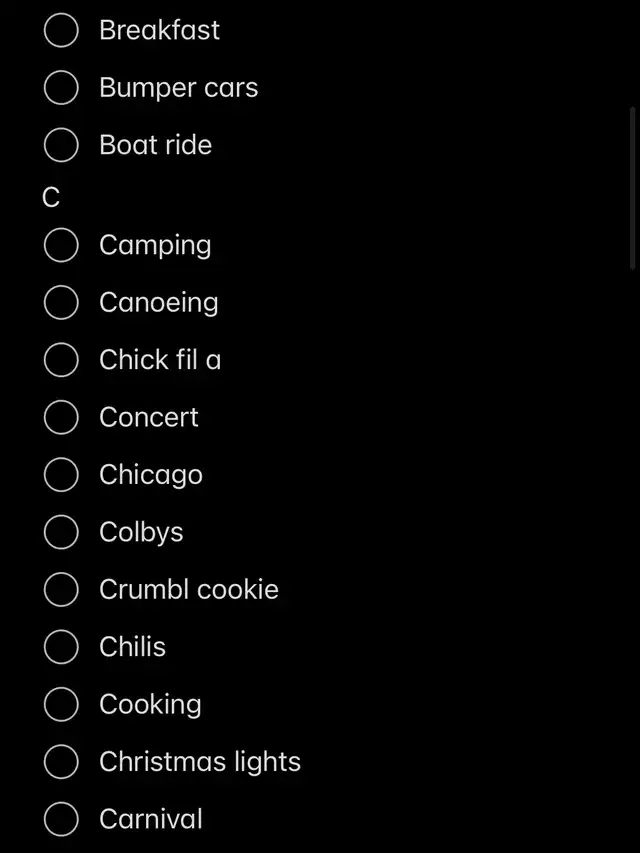Check off the Colbys circle

[61, 532]
